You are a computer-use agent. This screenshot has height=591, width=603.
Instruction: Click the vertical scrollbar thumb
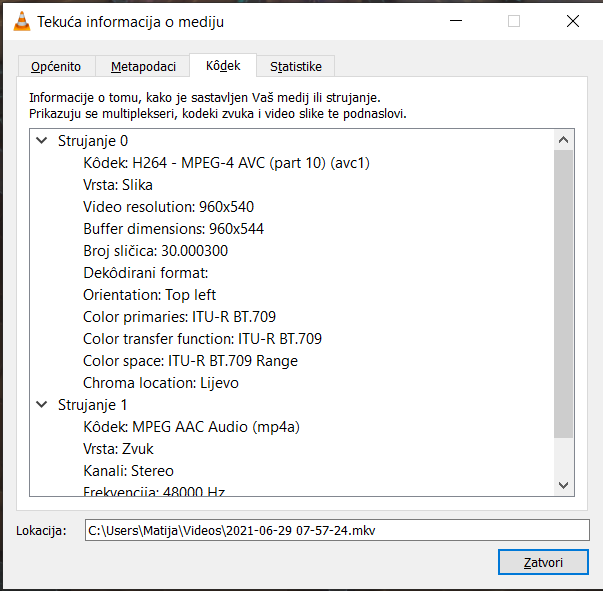click(x=564, y=295)
